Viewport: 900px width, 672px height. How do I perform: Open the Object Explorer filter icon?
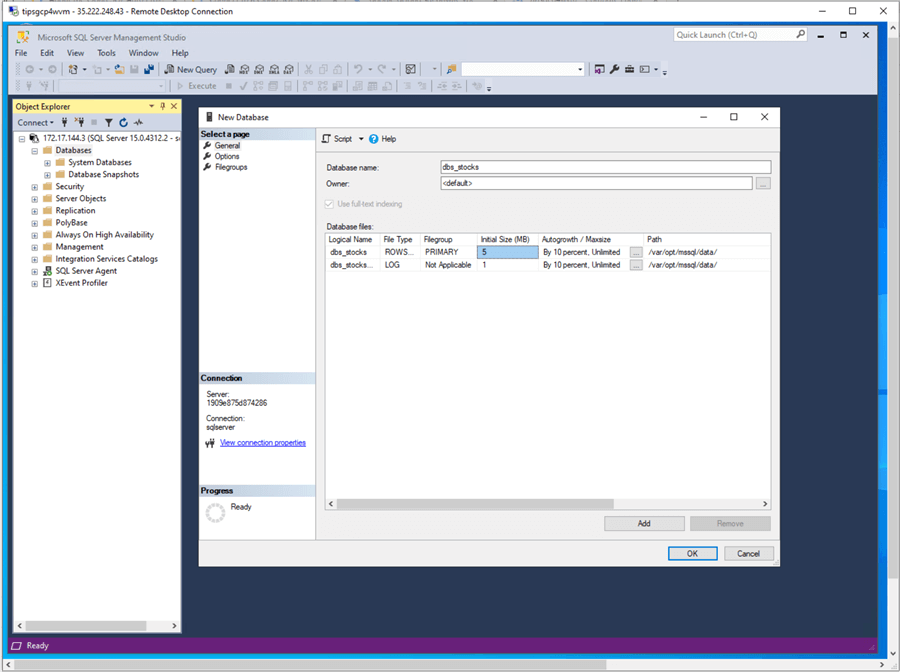(108, 122)
